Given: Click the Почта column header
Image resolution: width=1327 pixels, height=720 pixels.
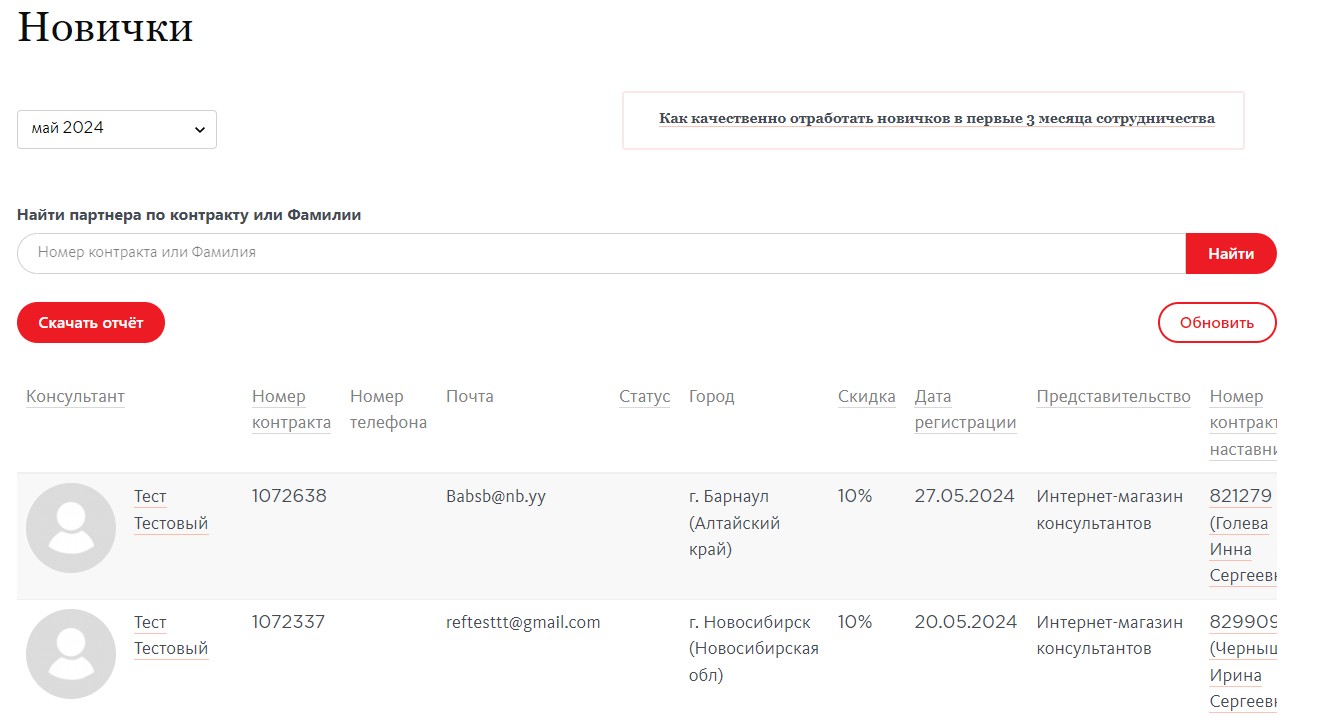Looking at the screenshot, I should point(469,397).
